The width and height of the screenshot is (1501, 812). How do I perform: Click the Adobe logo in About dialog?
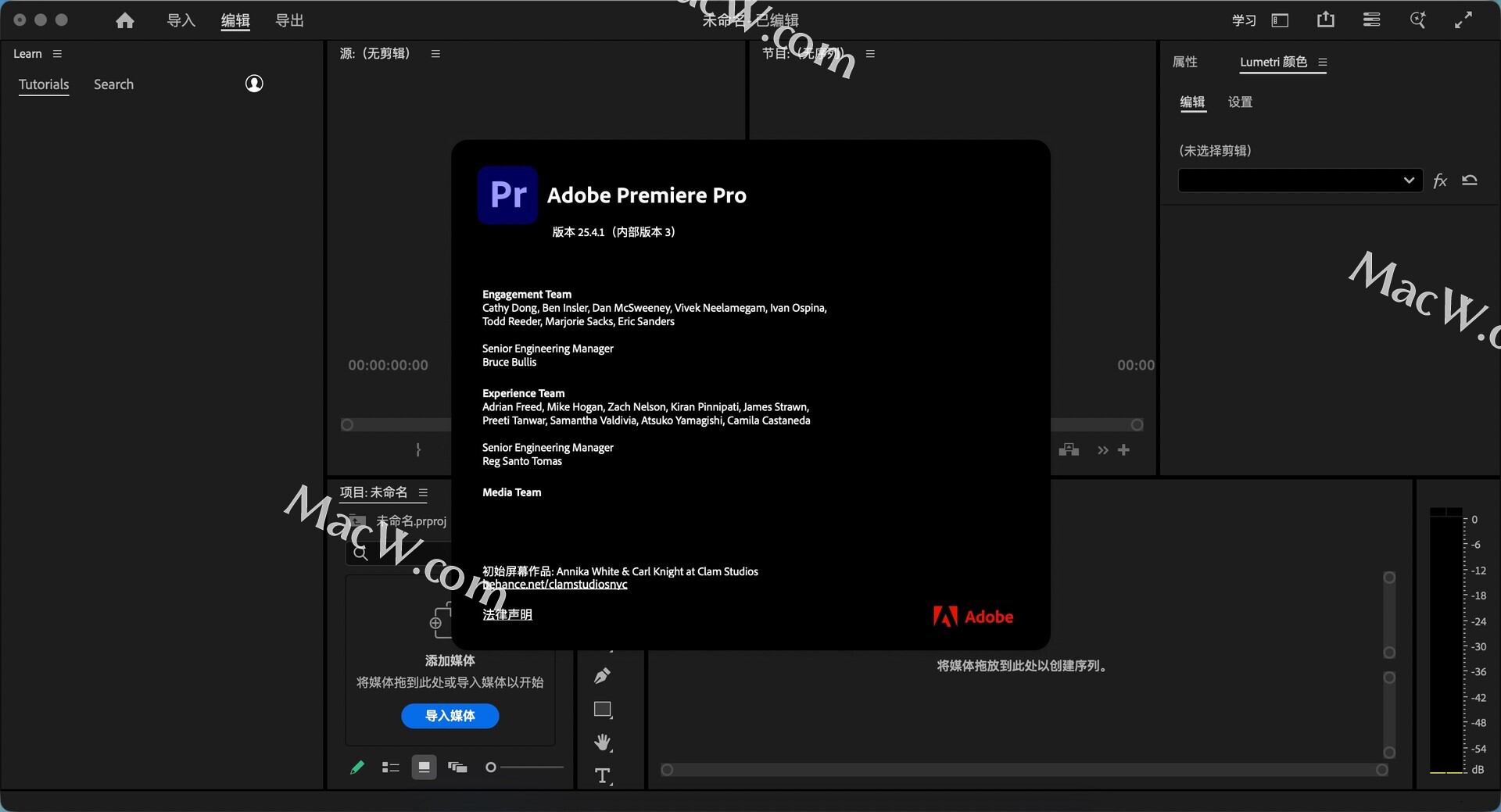(973, 617)
